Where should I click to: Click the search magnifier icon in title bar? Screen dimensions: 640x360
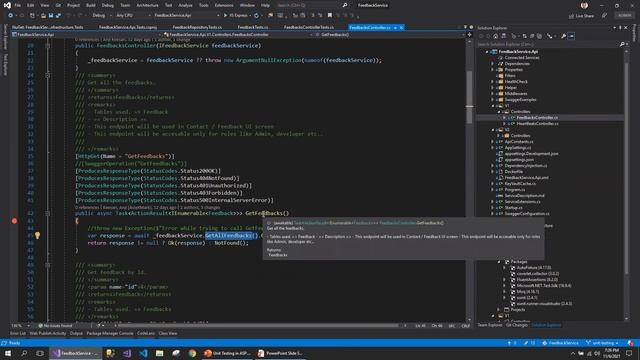tap(345, 5)
